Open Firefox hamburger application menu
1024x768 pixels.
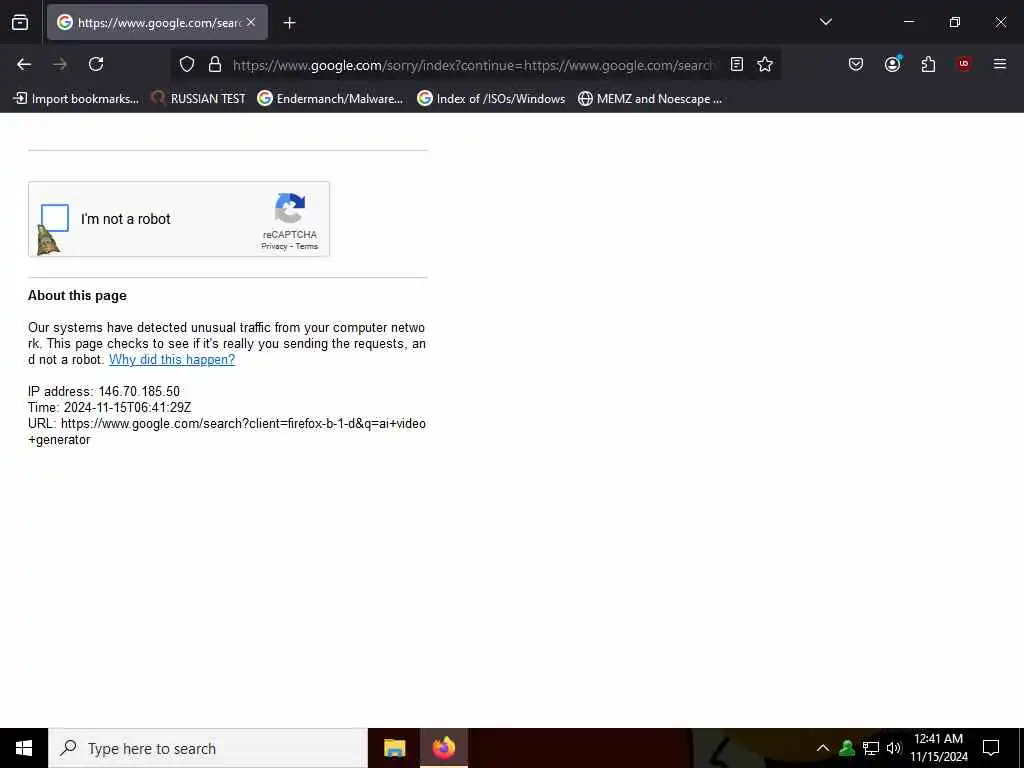pyautogui.click(x=999, y=64)
